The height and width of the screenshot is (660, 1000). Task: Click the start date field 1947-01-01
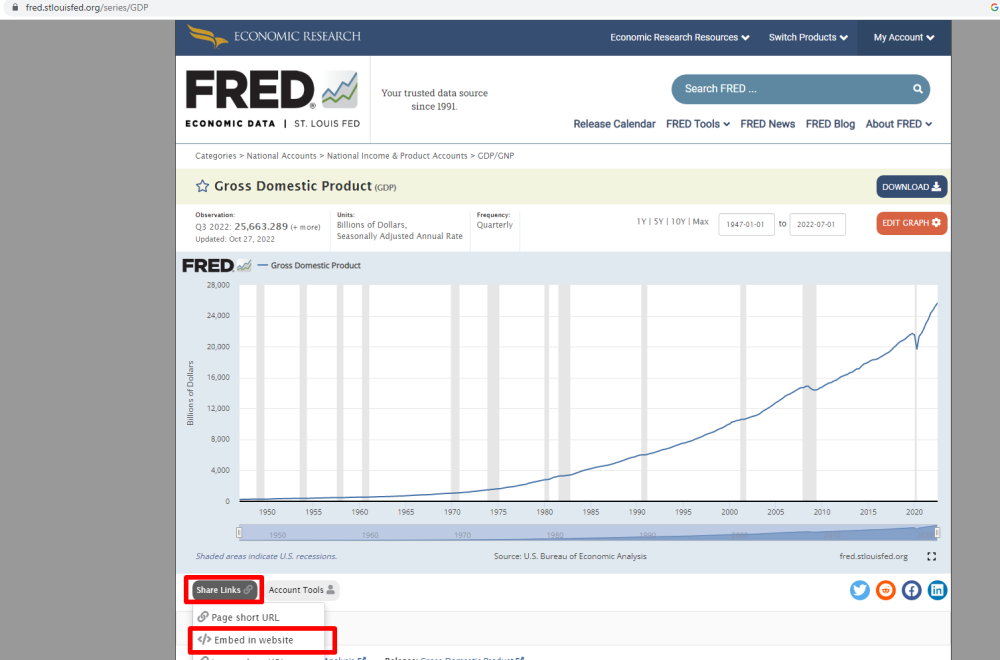[x=746, y=224]
